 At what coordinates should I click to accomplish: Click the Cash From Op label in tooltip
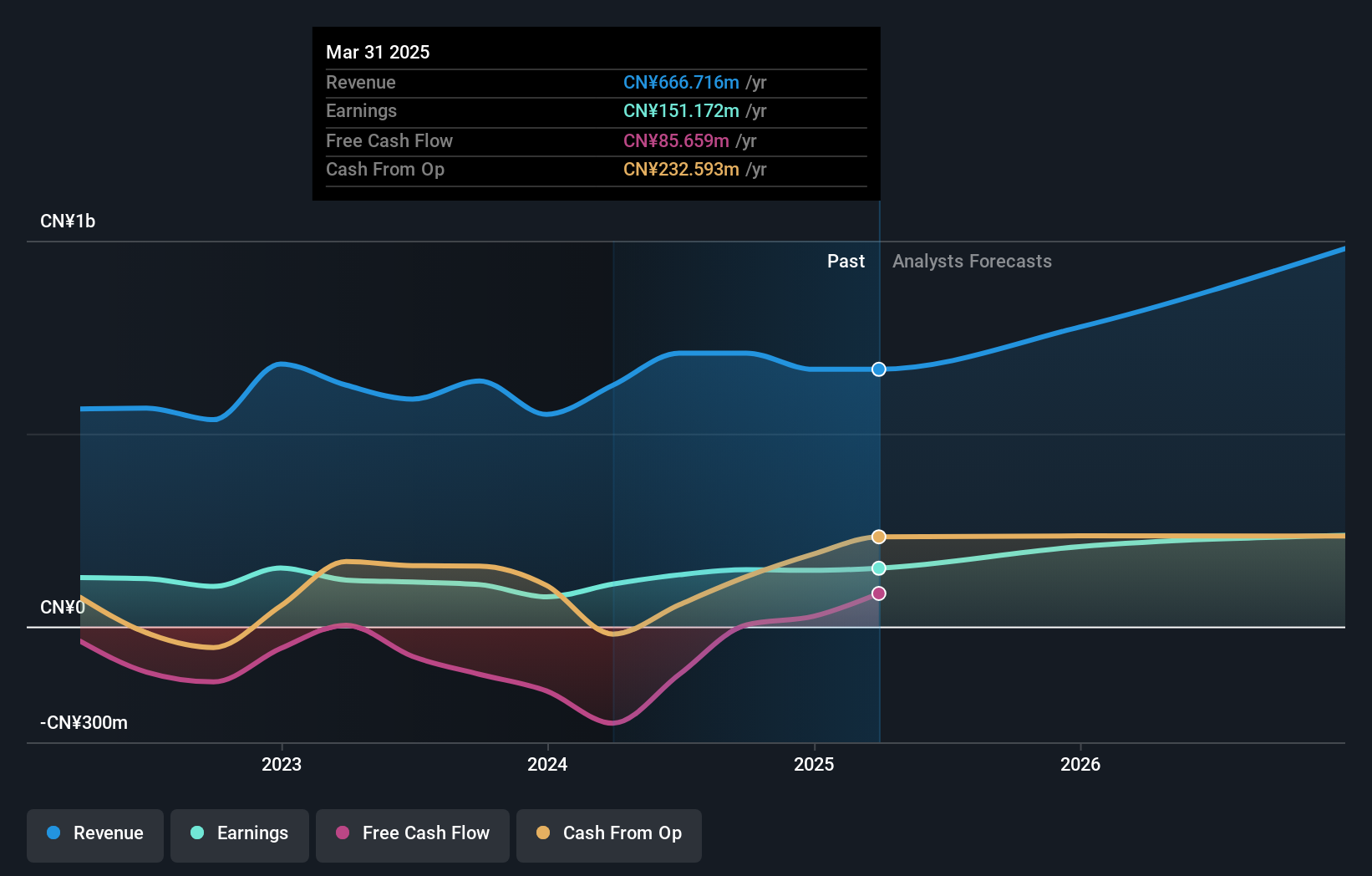click(385, 169)
